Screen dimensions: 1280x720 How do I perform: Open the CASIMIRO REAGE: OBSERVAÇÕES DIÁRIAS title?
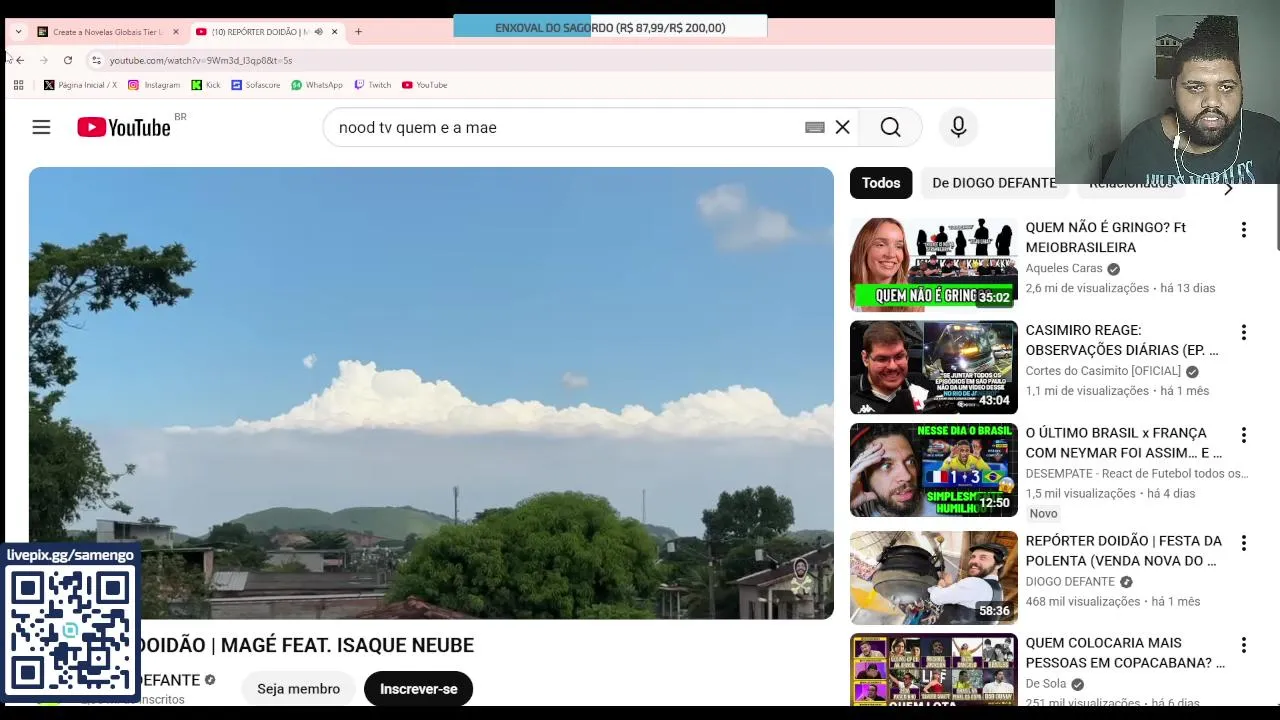(x=1122, y=340)
